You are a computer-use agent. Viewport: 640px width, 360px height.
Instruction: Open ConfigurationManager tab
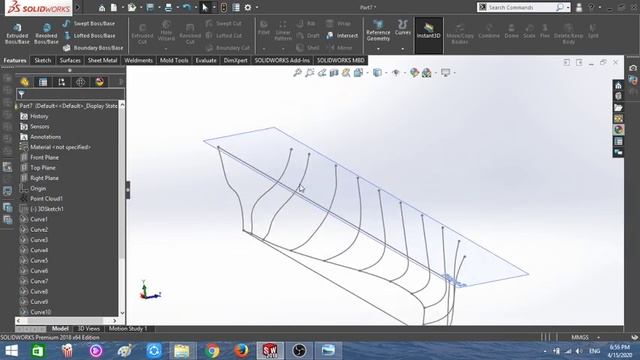(62, 82)
